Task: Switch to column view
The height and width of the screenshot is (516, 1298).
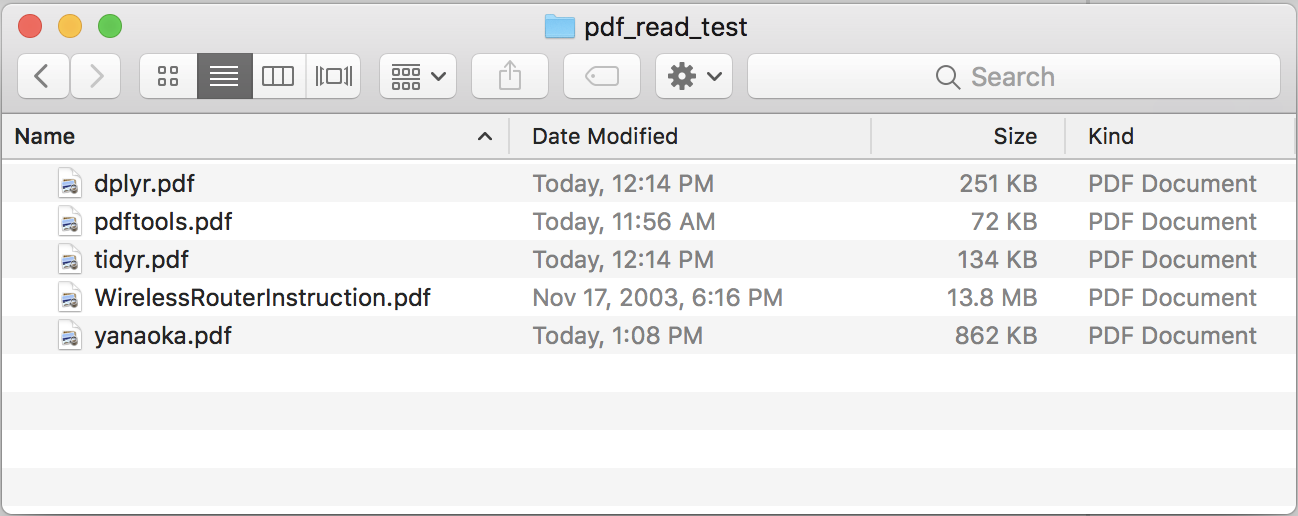Action: [x=278, y=76]
